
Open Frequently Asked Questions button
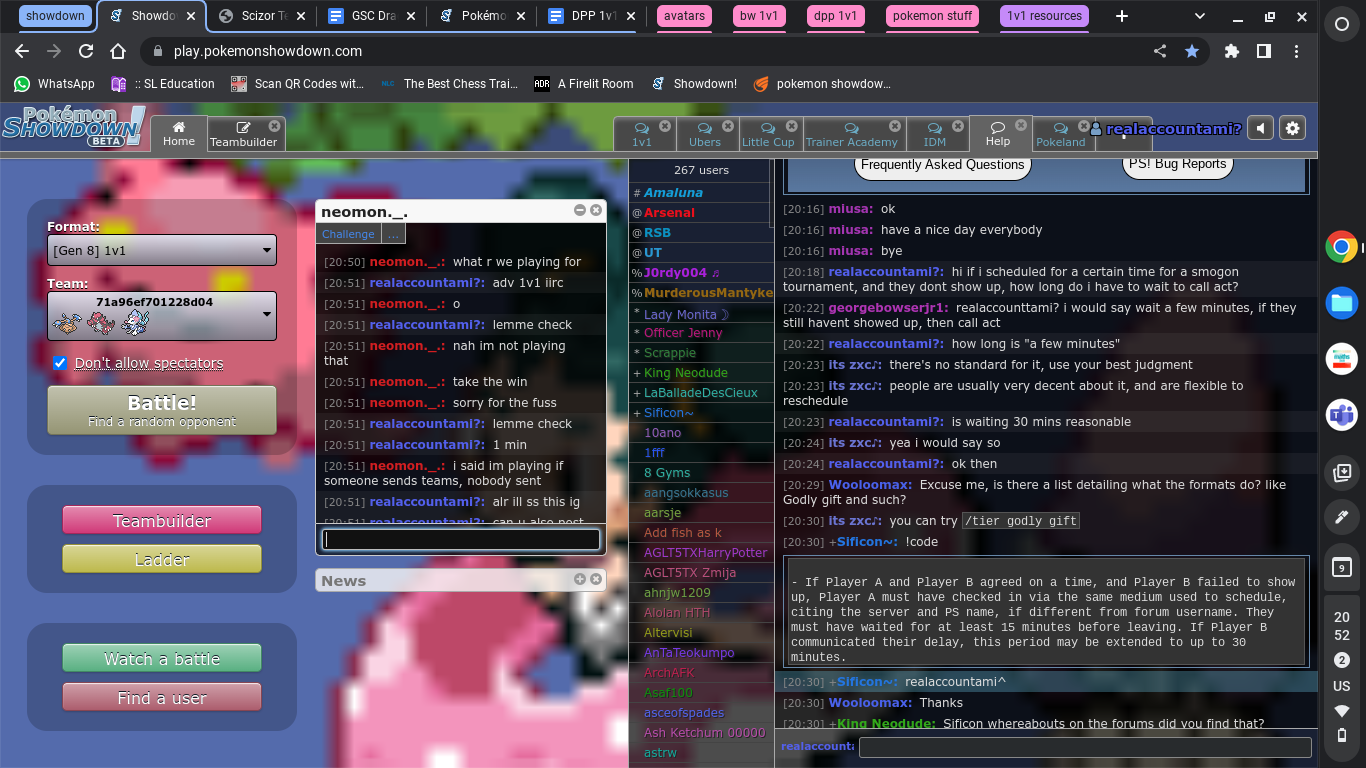coord(942,165)
